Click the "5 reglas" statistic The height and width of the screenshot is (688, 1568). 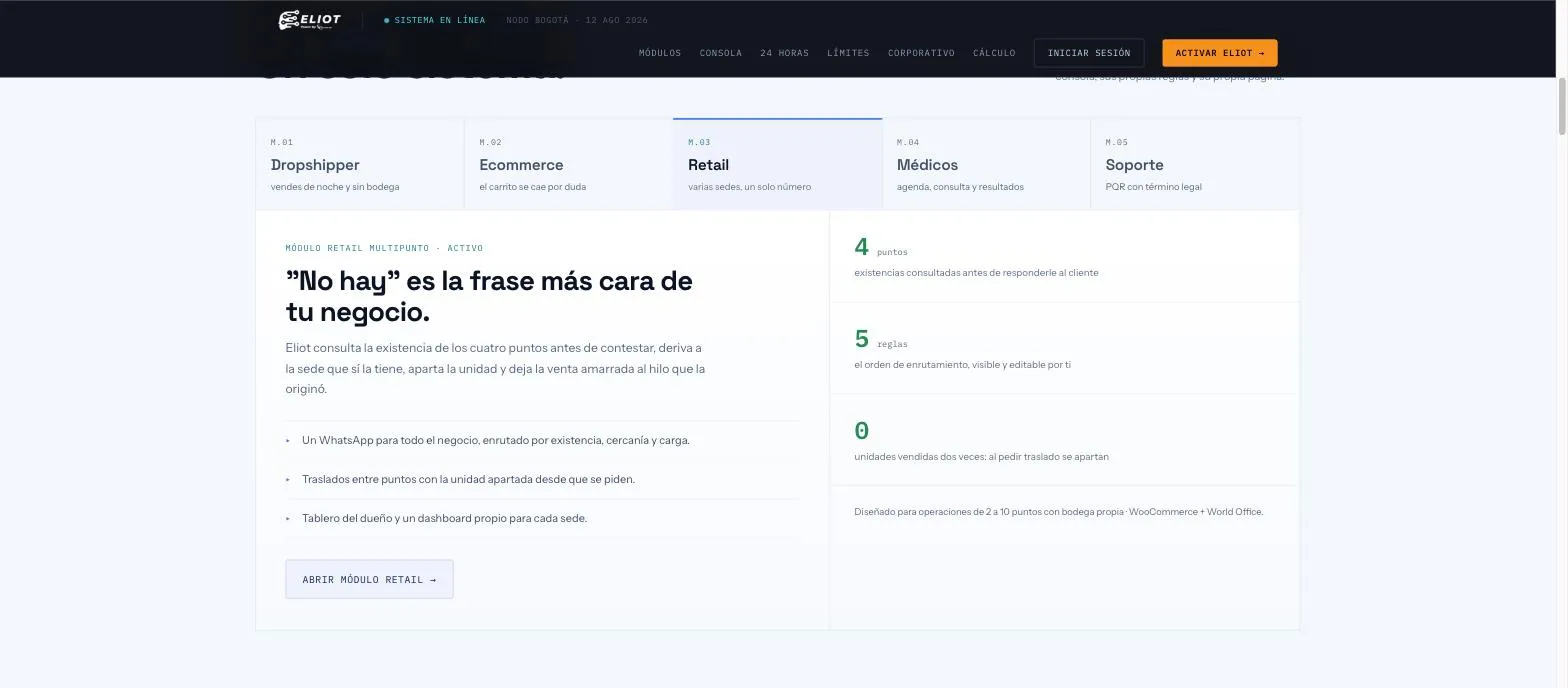pos(881,339)
